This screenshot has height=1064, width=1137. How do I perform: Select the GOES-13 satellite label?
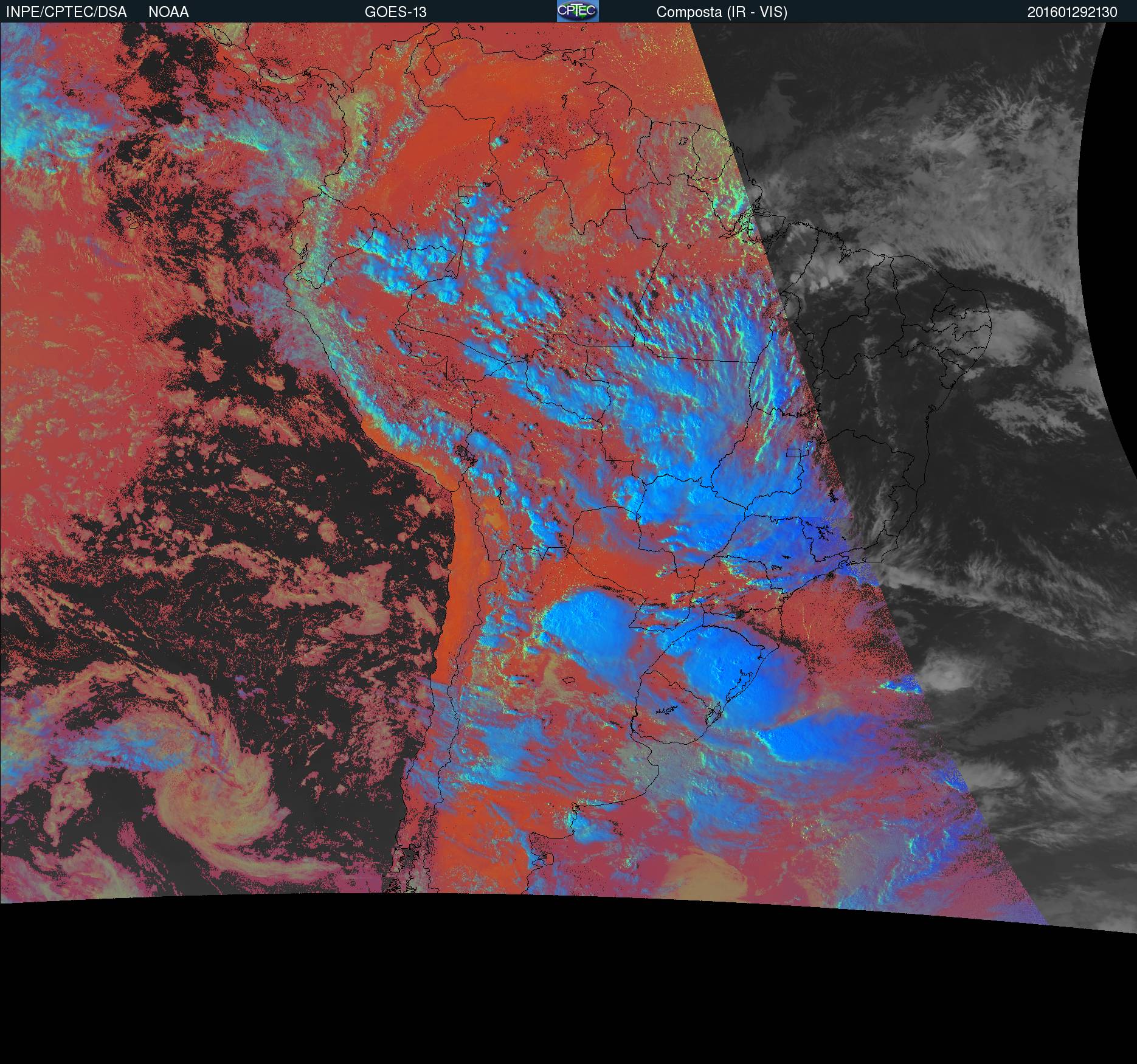[x=395, y=12]
